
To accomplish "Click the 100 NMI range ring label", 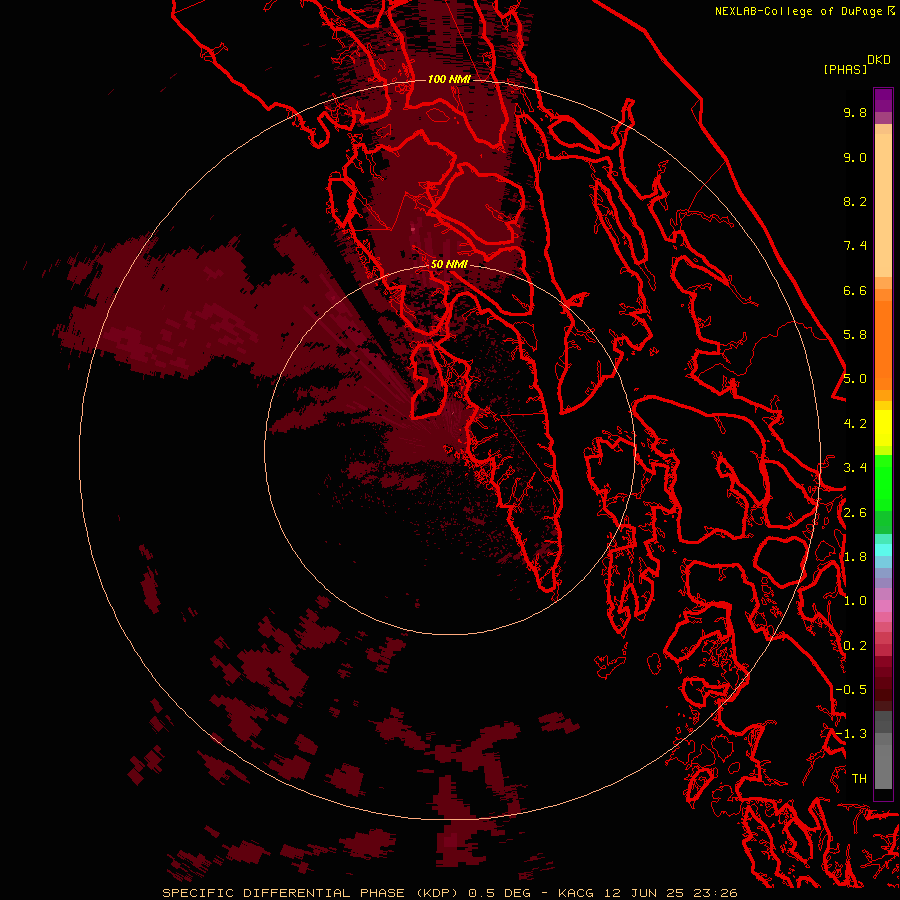I will coord(449,79).
